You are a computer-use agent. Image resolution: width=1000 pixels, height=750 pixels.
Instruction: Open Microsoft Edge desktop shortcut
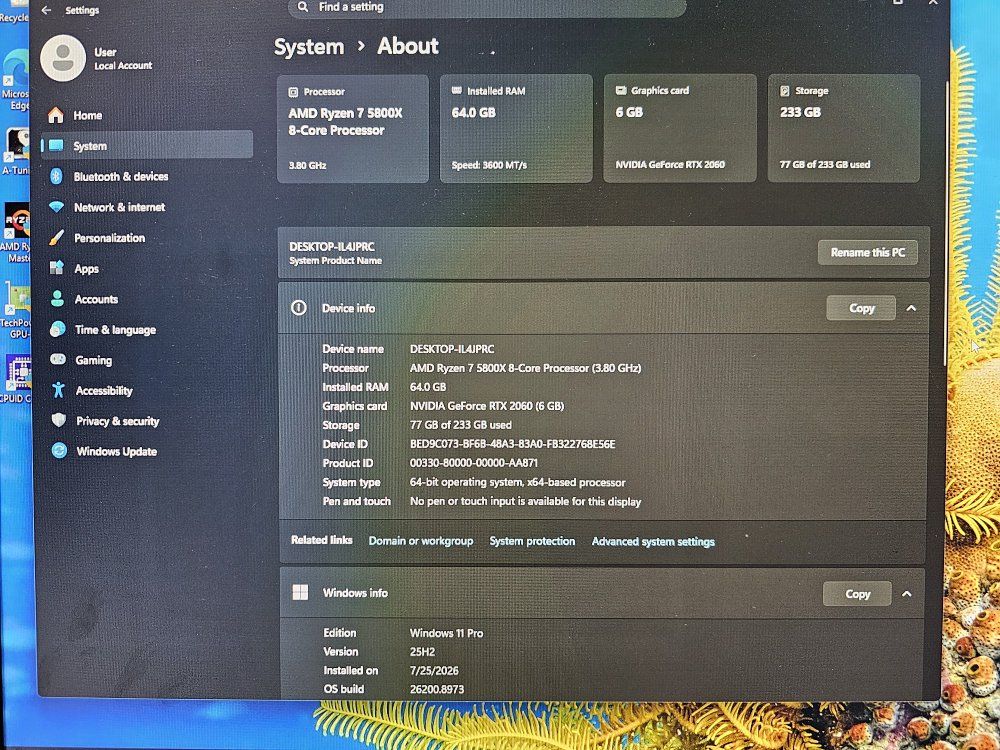click(15, 80)
